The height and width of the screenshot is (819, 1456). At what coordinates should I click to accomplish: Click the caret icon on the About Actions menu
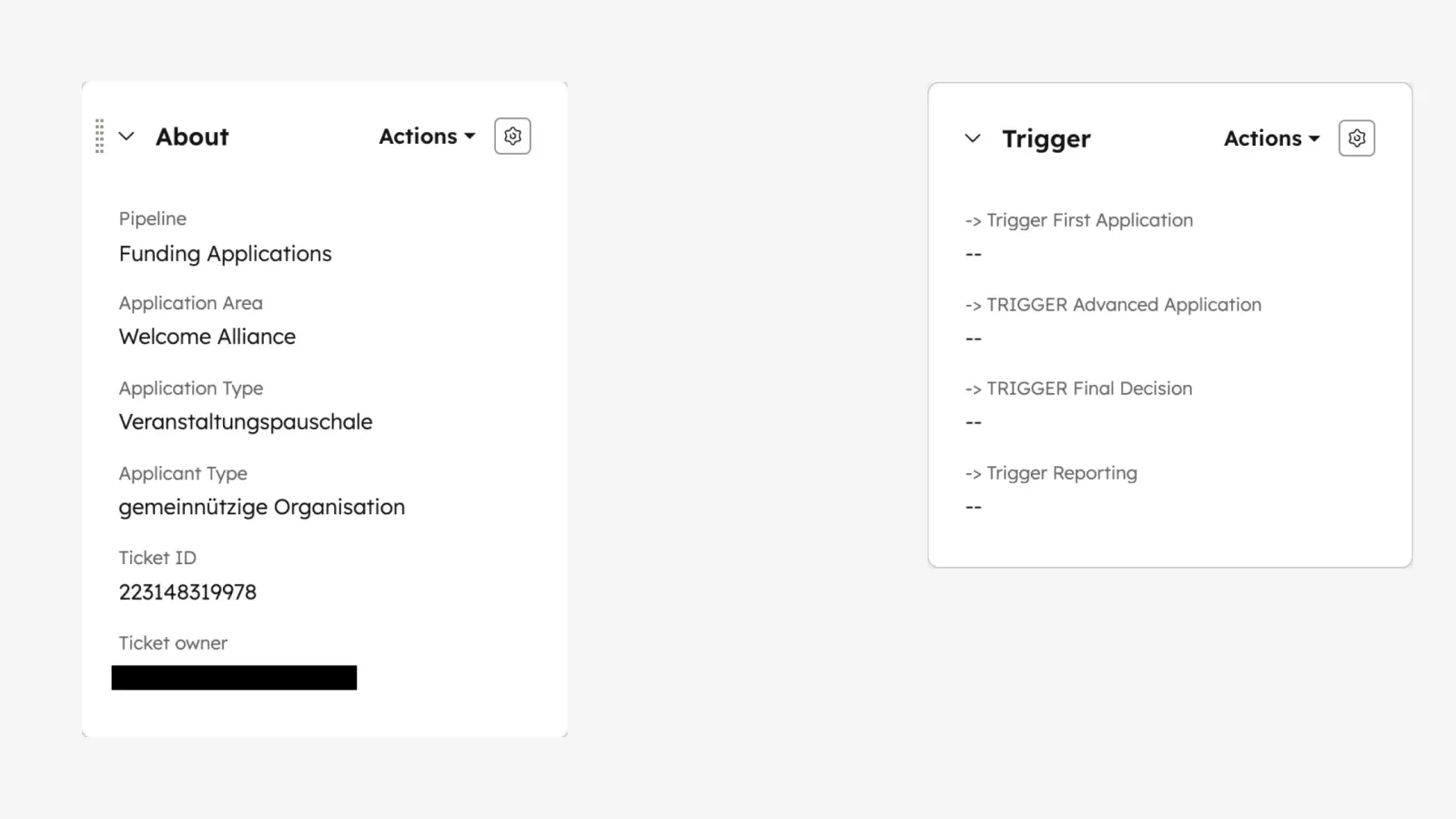(x=470, y=136)
